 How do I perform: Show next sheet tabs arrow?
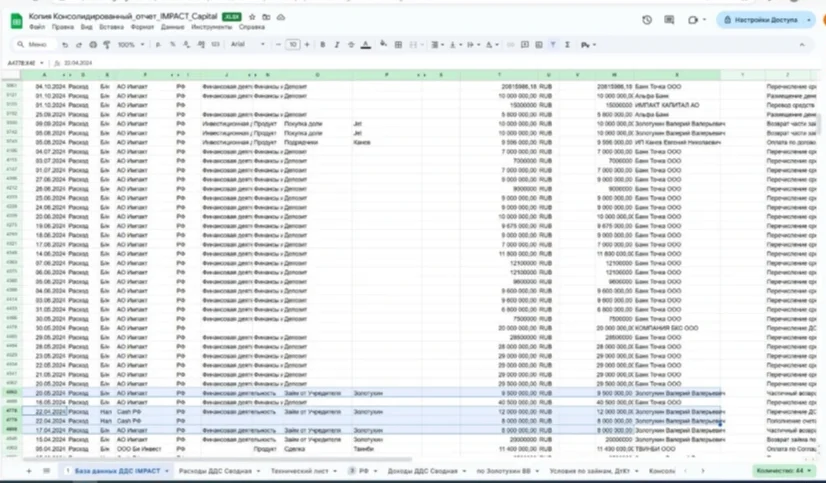click(x=703, y=471)
